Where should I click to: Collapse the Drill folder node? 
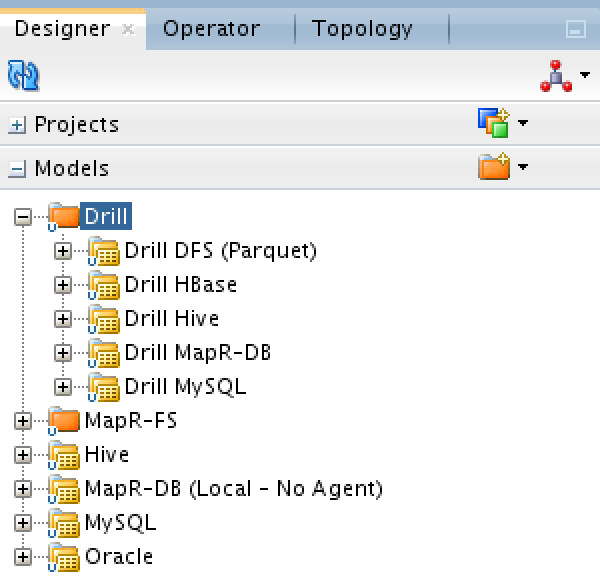click(x=23, y=217)
